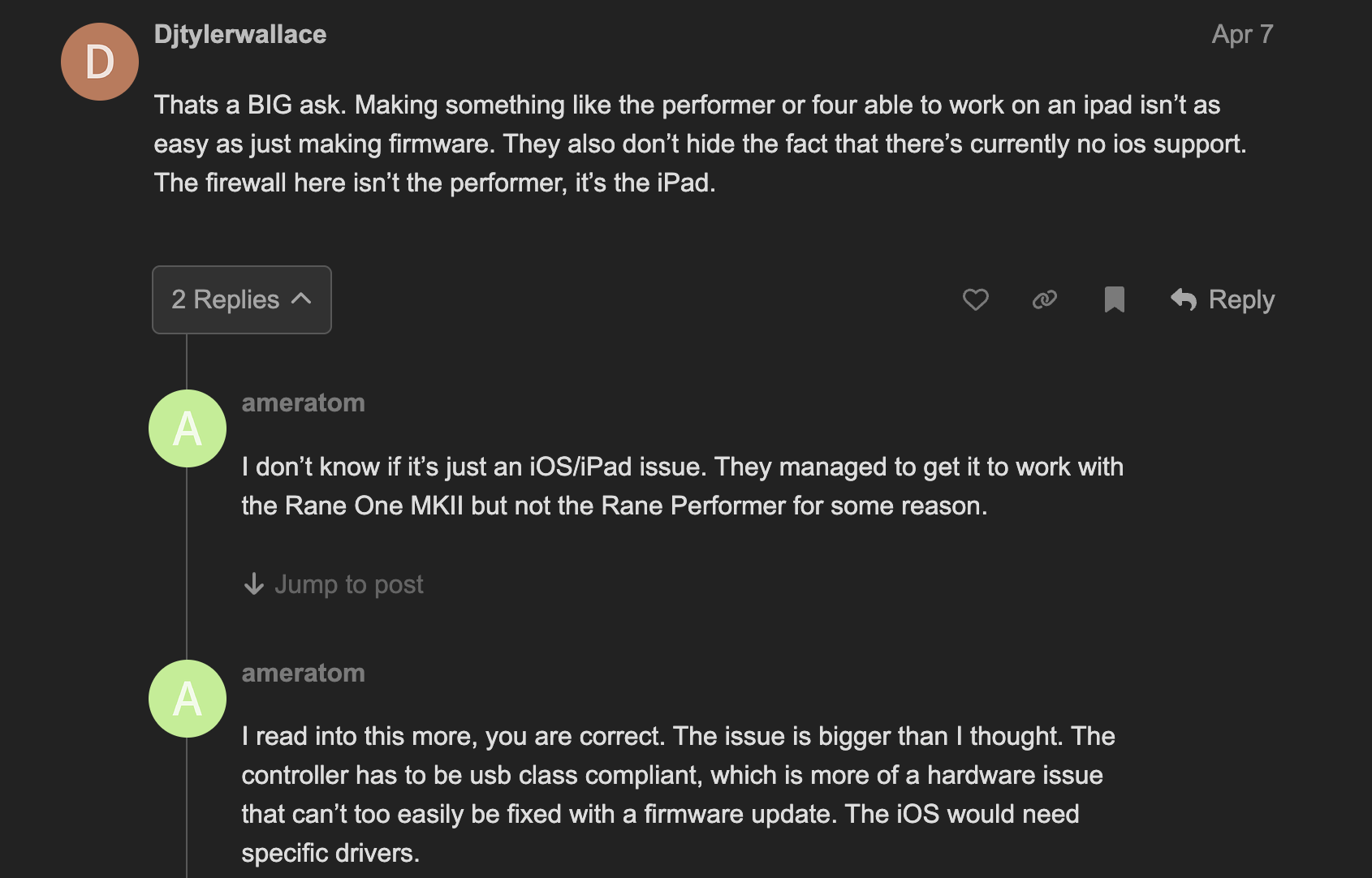Open ameratom's avatar on the usb class compliant reply
The image size is (1372, 878).
click(188, 699)
